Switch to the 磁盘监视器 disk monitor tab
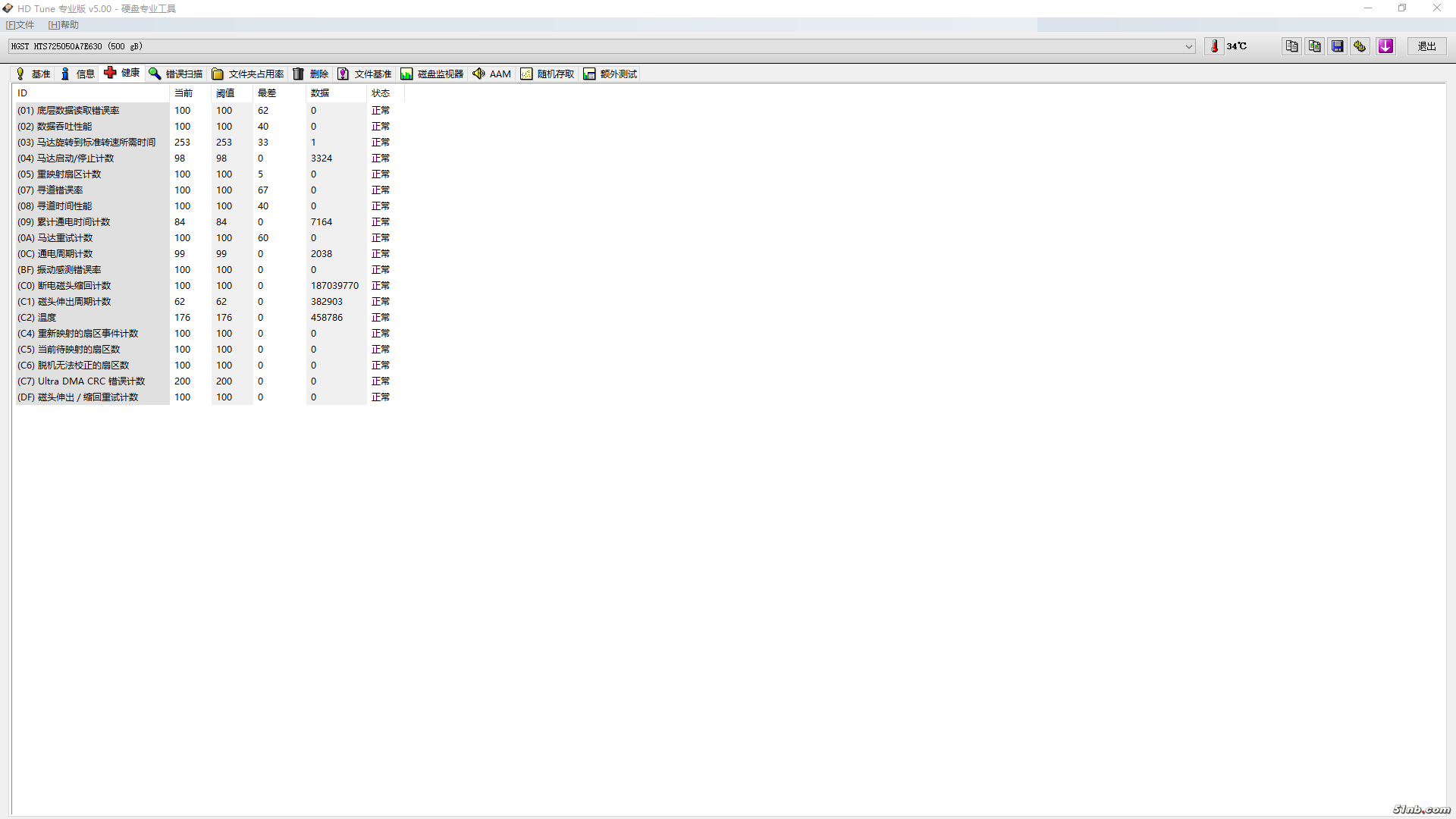 (x=431, y=74)
